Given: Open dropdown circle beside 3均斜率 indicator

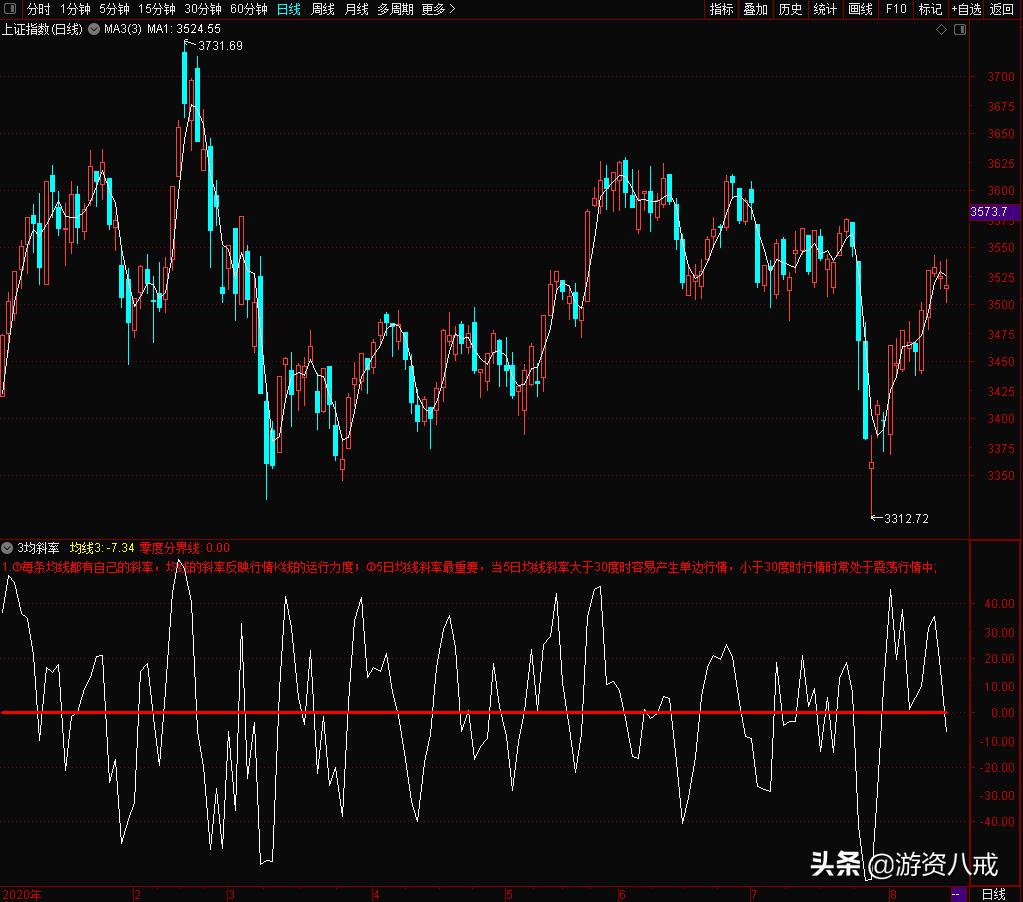Looking at the screenshot, I should pos(7,548).
